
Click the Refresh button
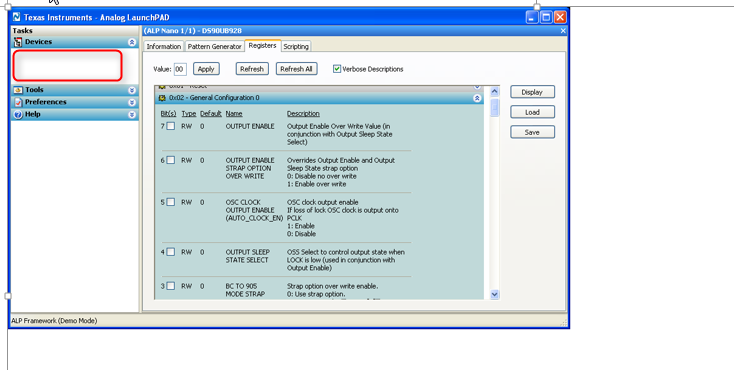point(252,69)
